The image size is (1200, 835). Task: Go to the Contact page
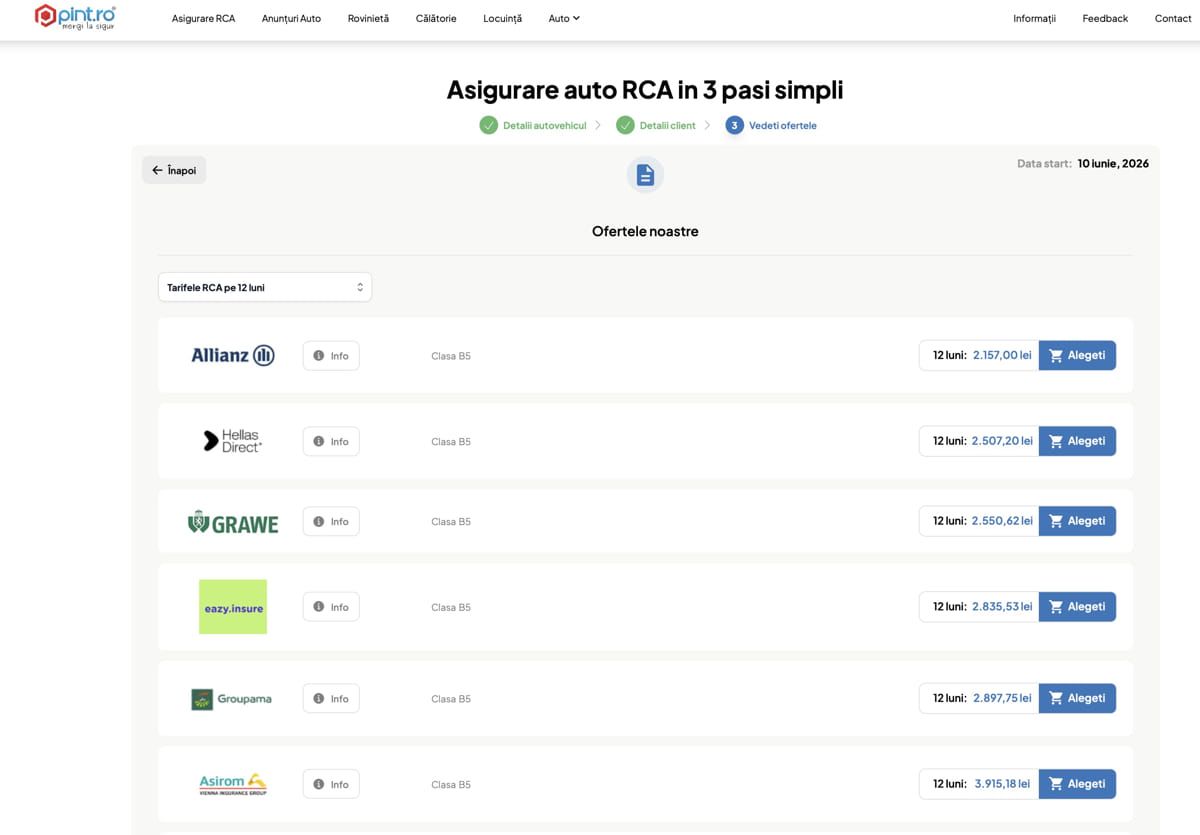tap(1173, 18)
